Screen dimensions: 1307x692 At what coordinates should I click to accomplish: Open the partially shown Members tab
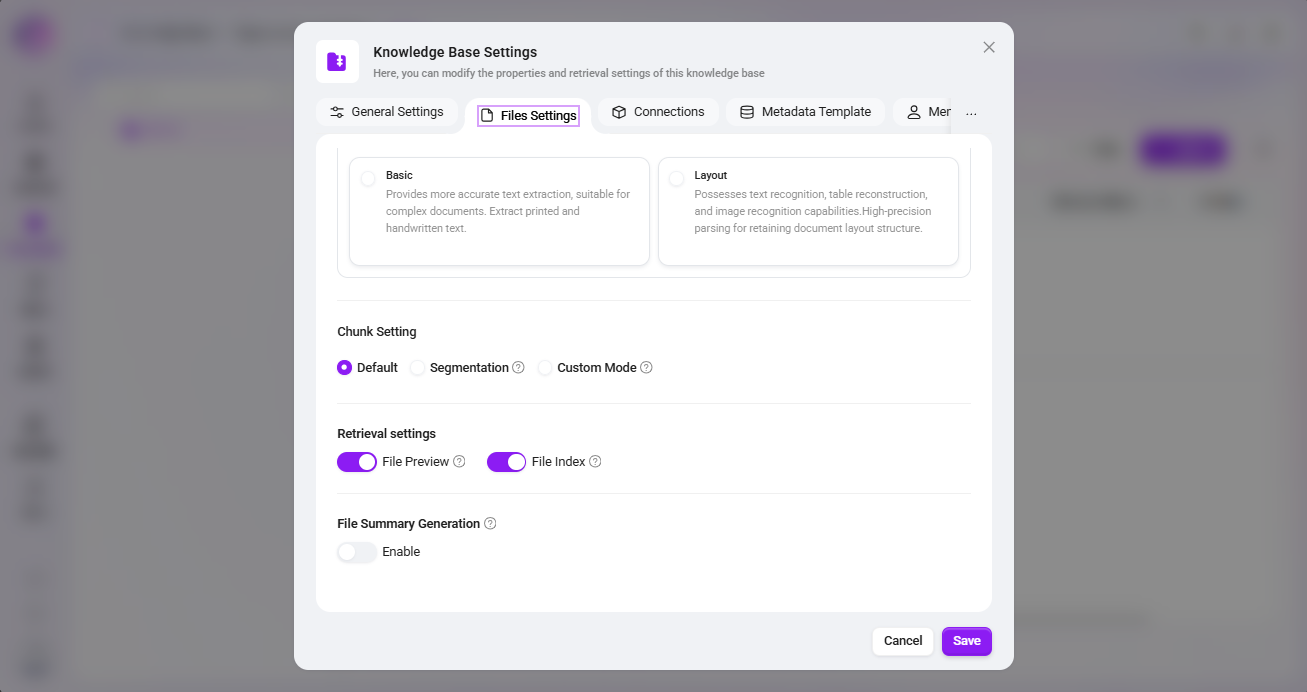tap(927, 112)
